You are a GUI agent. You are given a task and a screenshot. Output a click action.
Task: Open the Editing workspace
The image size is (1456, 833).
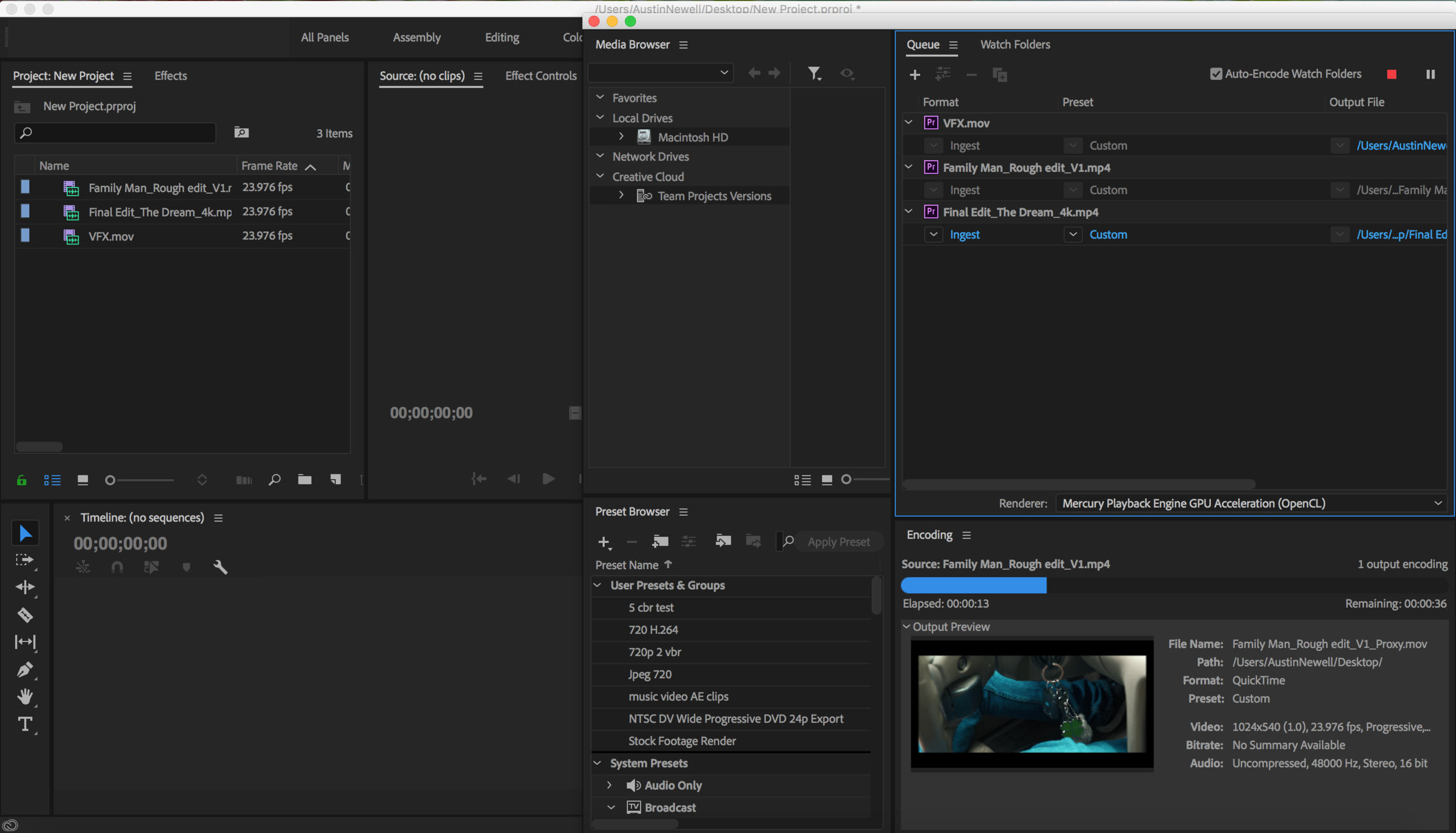tap(502, 37)
